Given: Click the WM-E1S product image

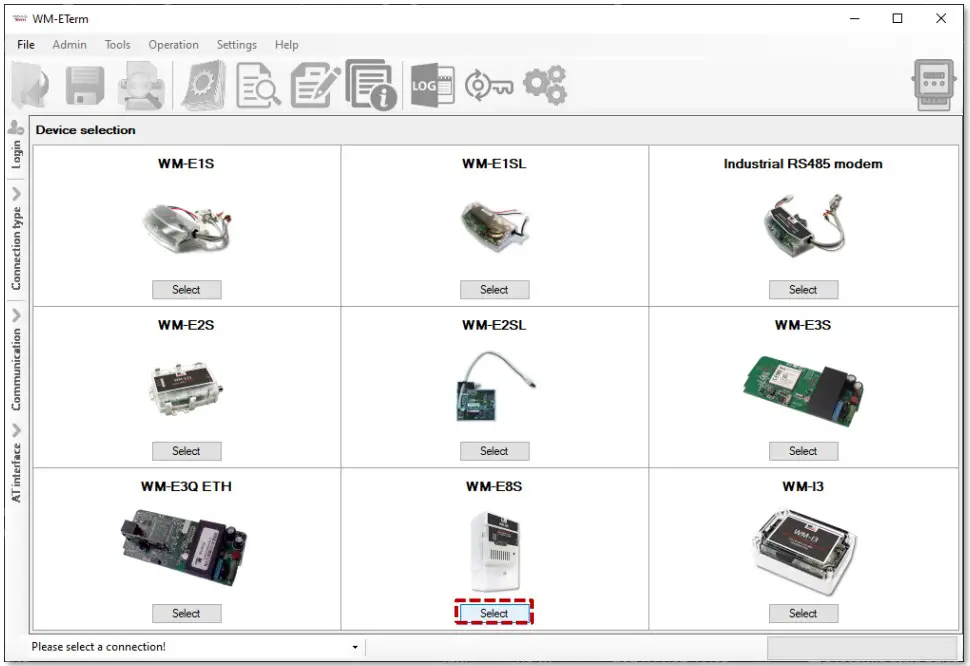Looking at the screenshot, I should pyautogui.click(x=187, y=228).
